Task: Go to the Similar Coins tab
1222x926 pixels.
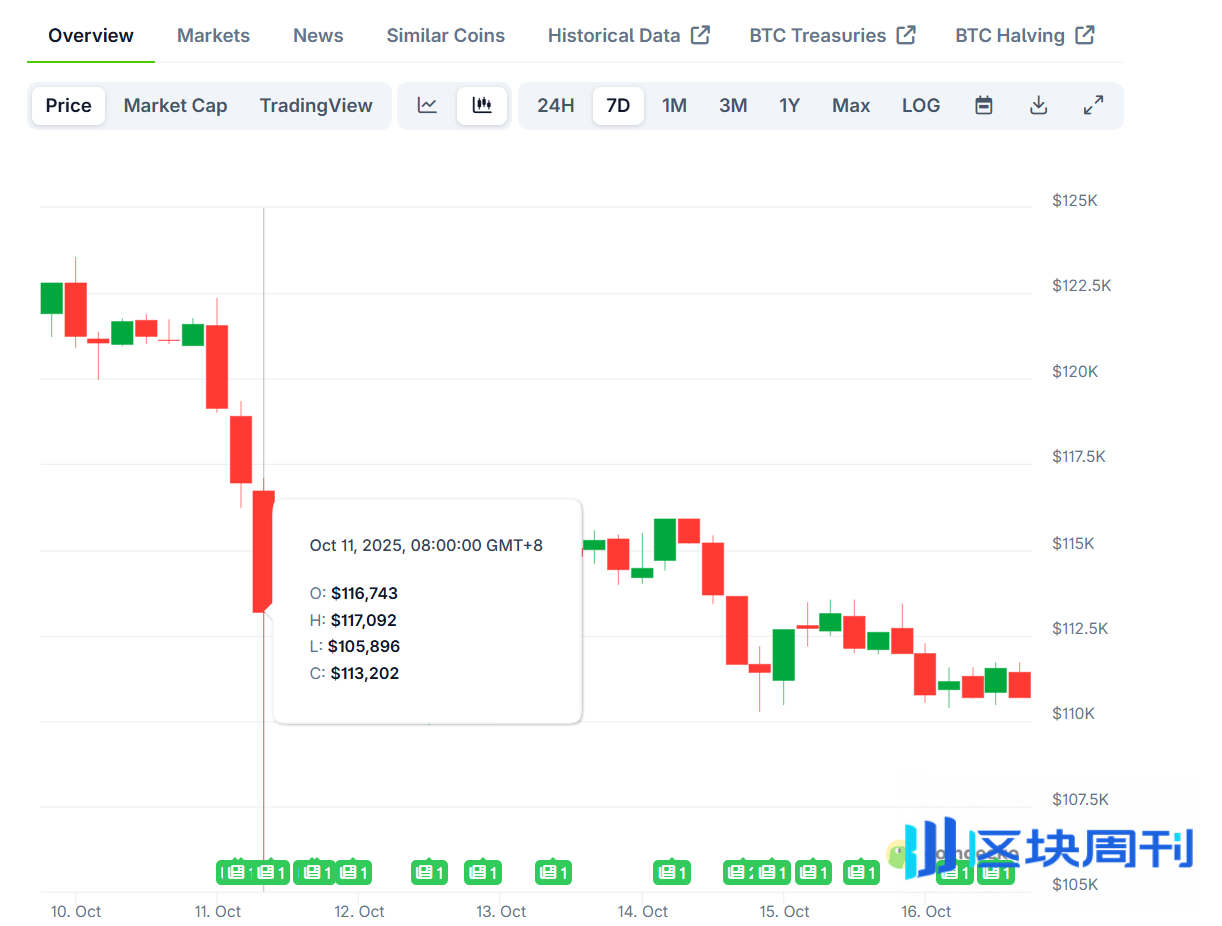Action: click(x=445, y=36)
